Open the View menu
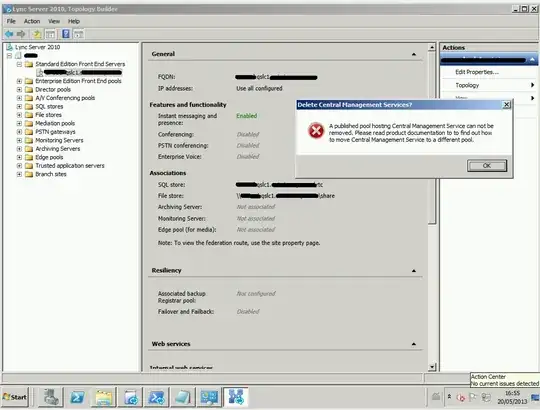The width and height of the screenshot is (540, 410). click(54, 21)
